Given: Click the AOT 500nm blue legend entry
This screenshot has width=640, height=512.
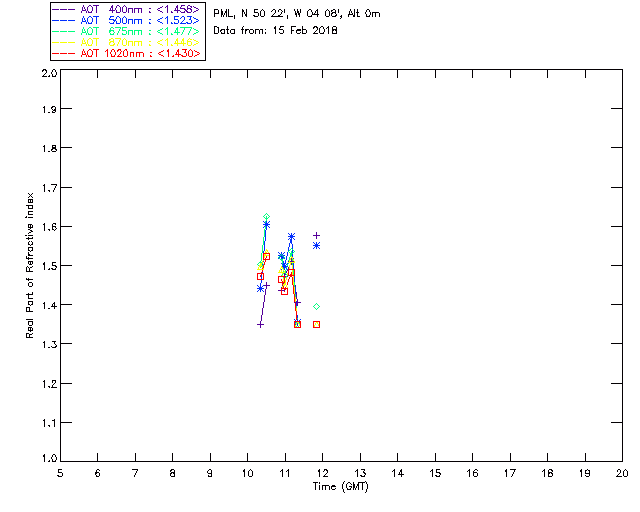Looking at the screenshot, I should click(126, 20).
